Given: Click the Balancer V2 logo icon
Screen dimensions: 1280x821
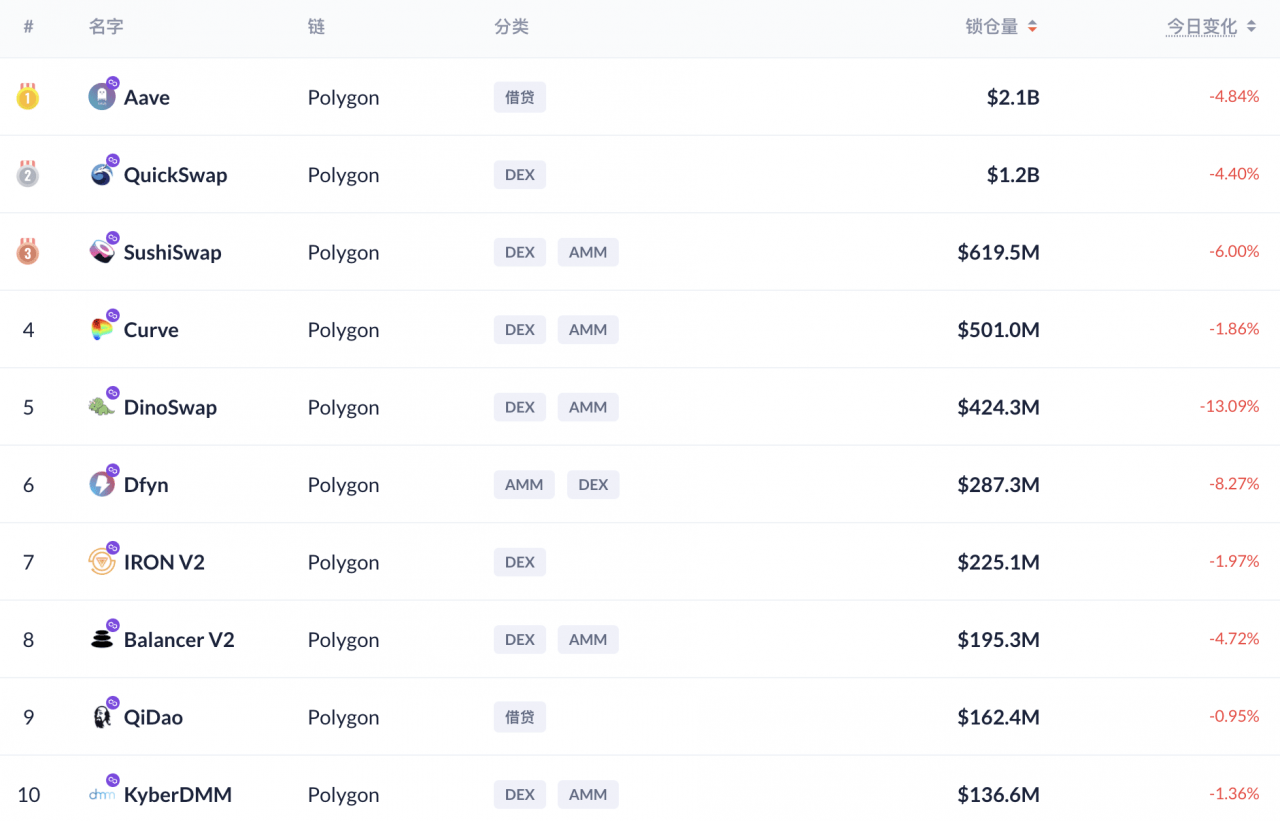Looking at the screenshot, I should [x=102, y=640].
